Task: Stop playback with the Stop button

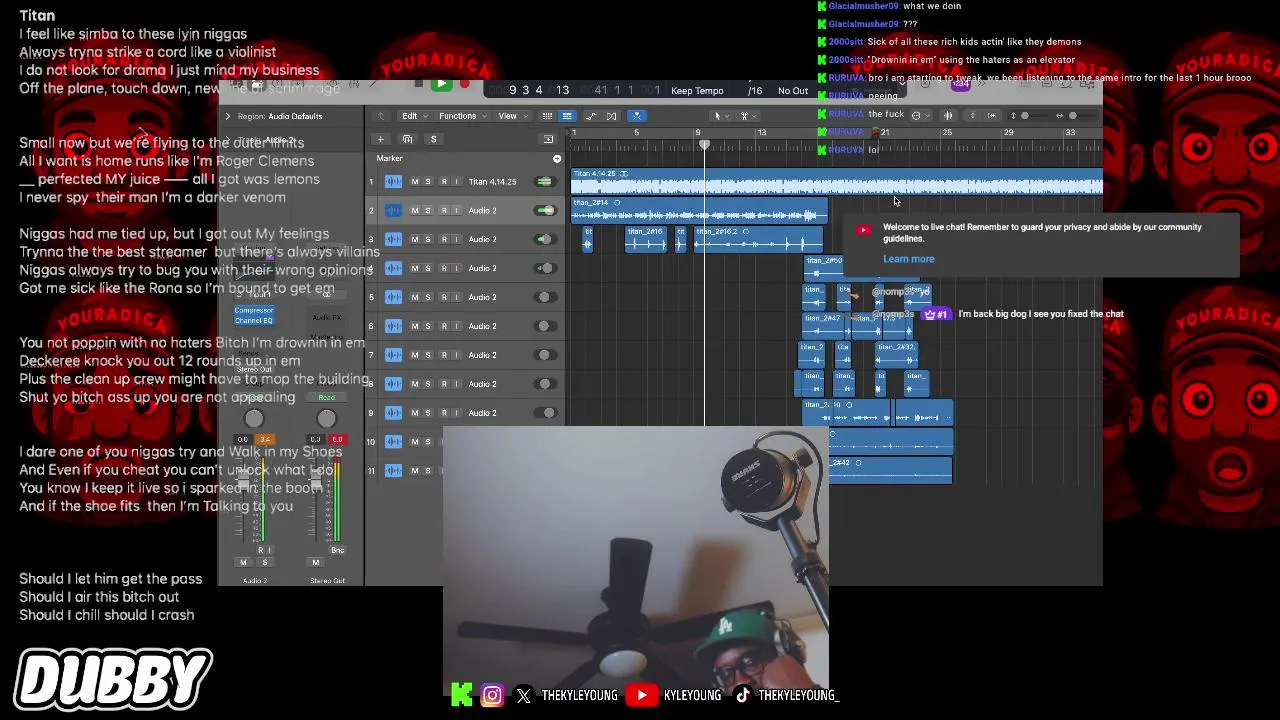Action: point(418,85)
